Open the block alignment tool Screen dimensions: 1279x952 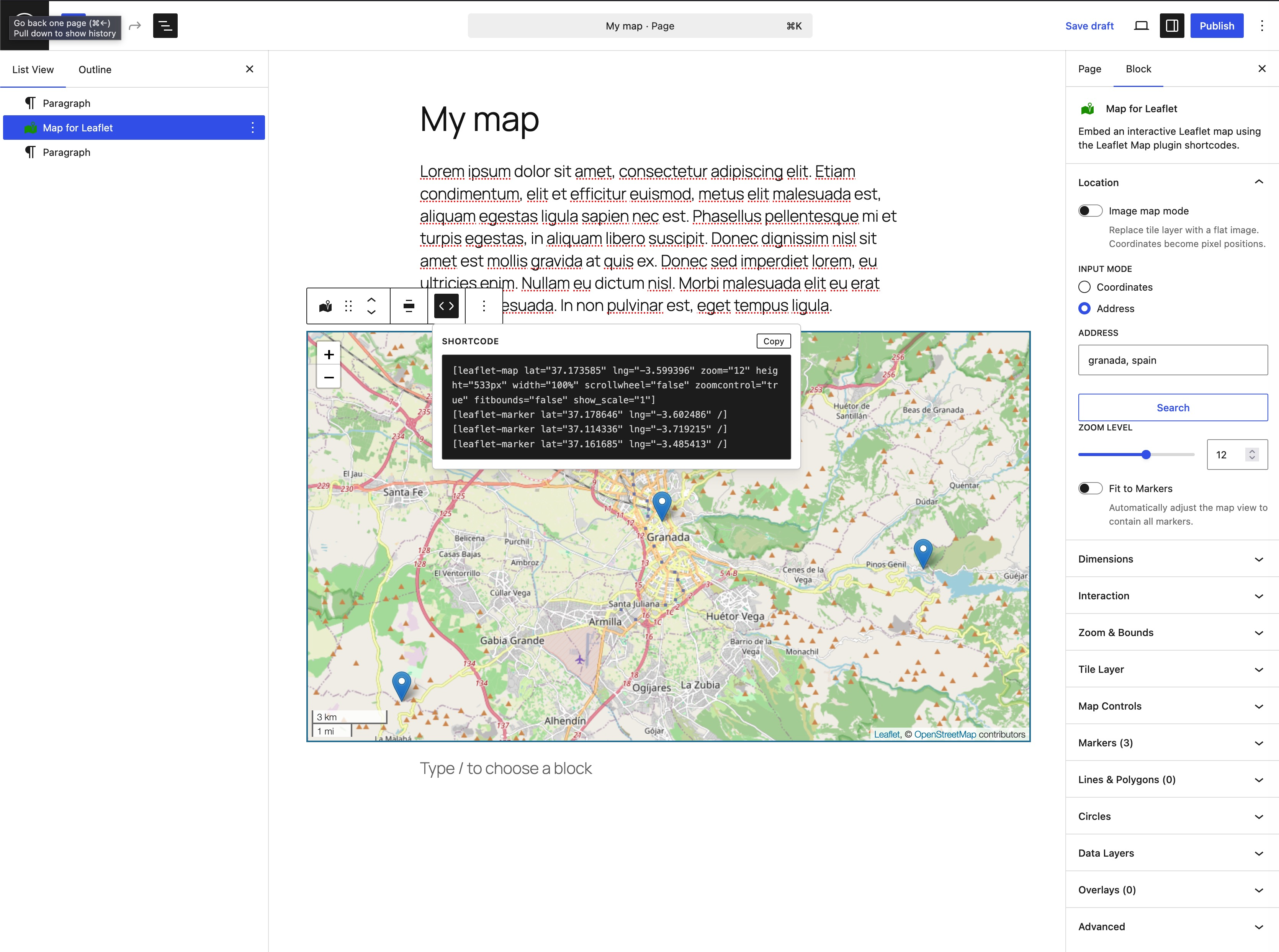click(x=409, y=306)
